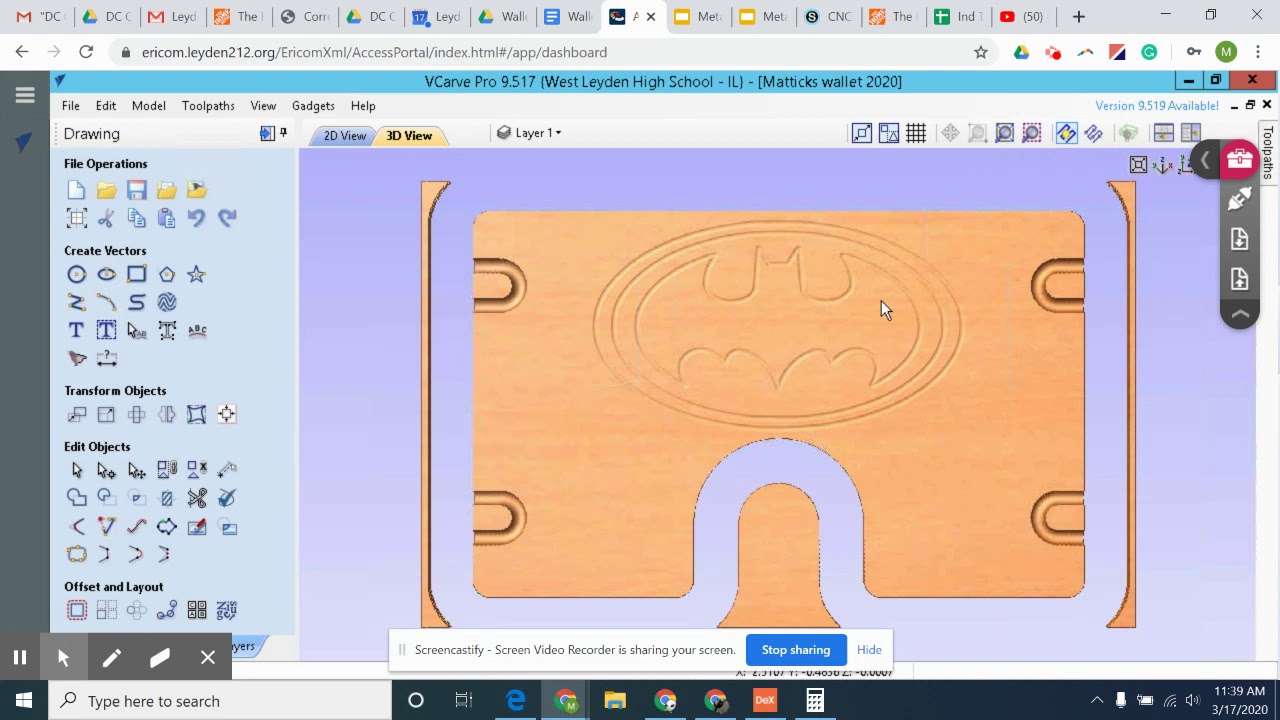Select the Screencastify pen annotation tool
This screenshot has width=1280, height=720.
[111, 658]
